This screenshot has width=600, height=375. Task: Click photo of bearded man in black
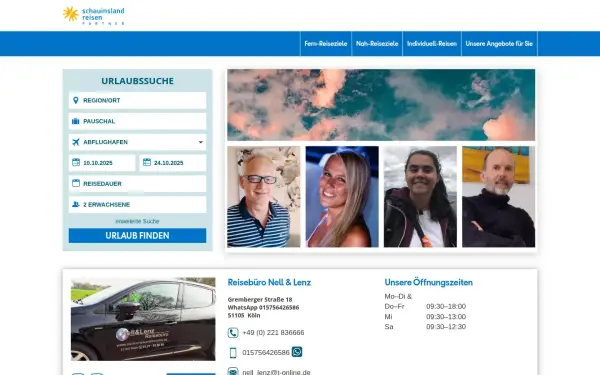[499, 197]
